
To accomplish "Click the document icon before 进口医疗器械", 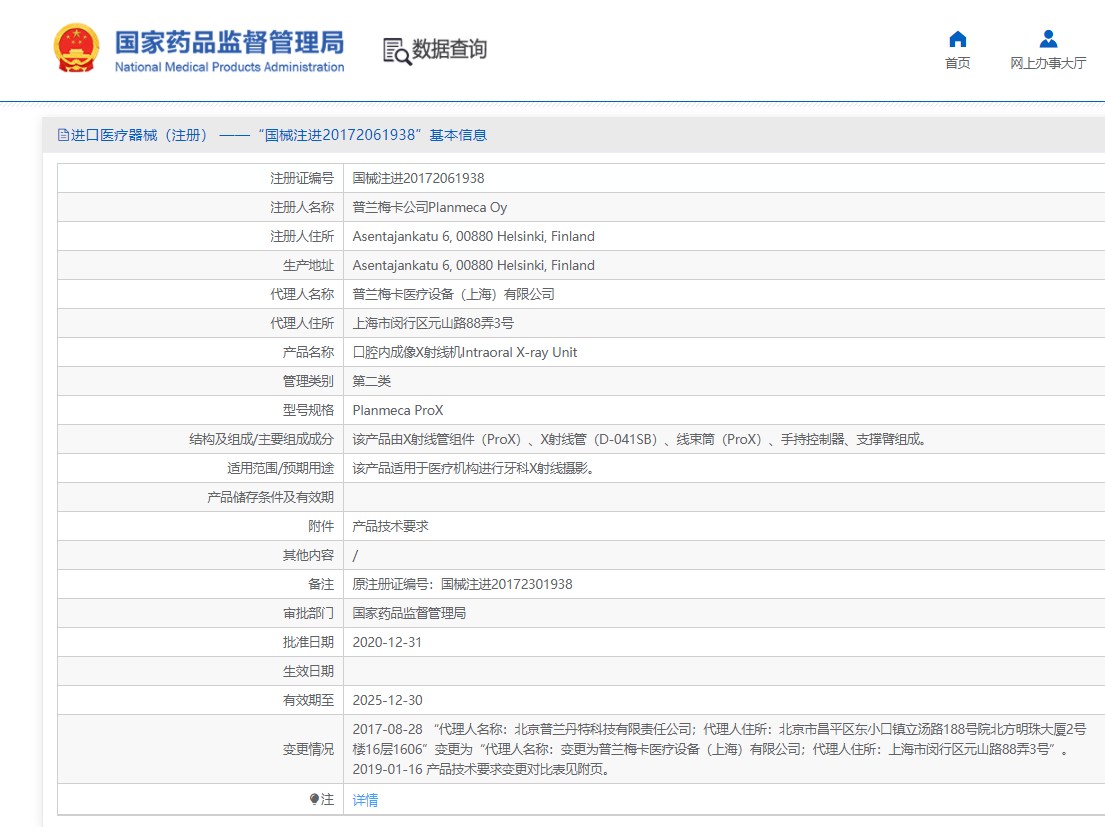I will (x=63, y=135).
